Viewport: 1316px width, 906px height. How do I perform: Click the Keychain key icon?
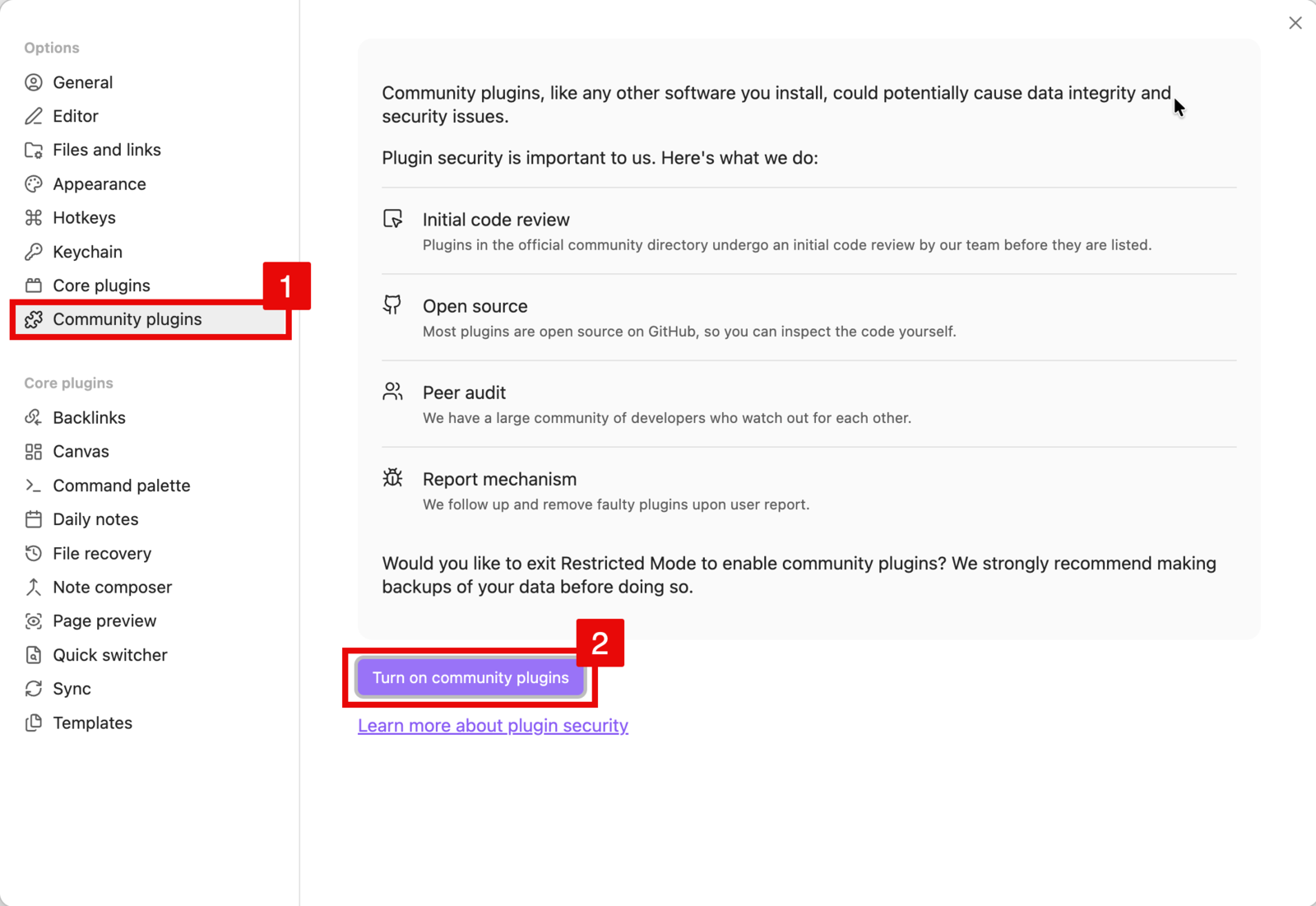[x=34, y=252]
